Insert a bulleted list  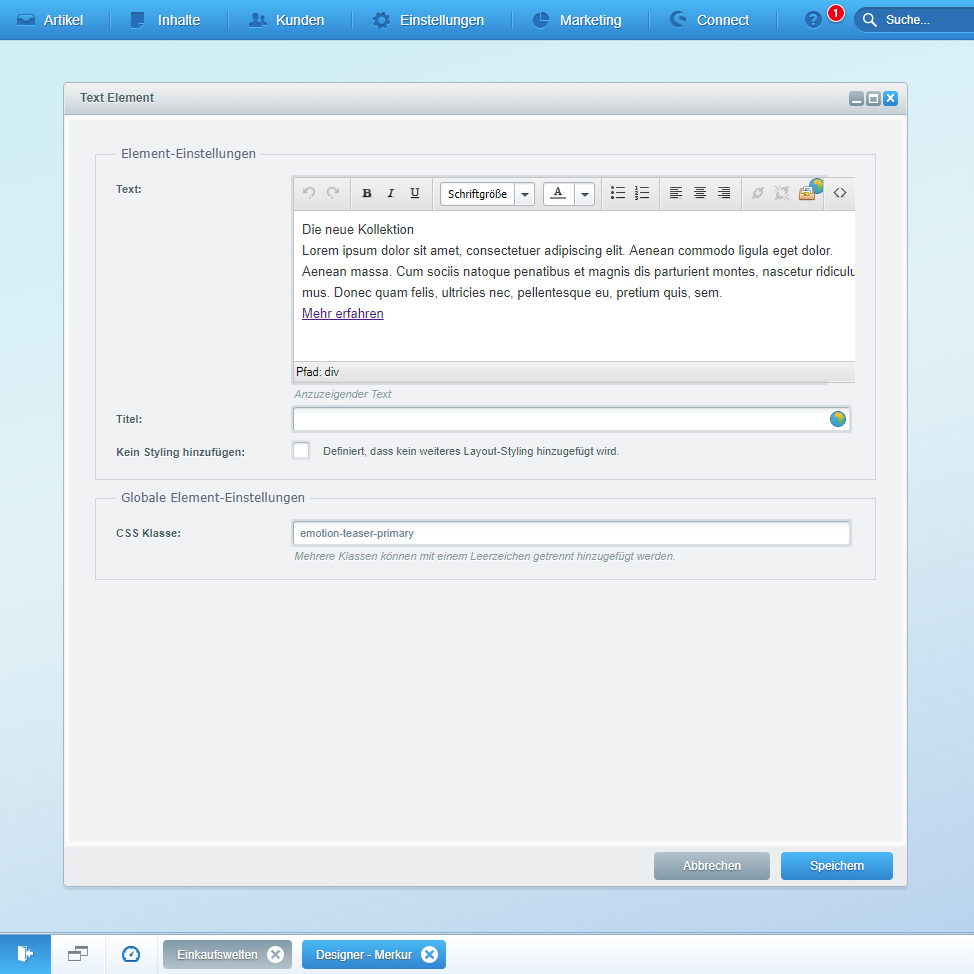tap(618, 193)
